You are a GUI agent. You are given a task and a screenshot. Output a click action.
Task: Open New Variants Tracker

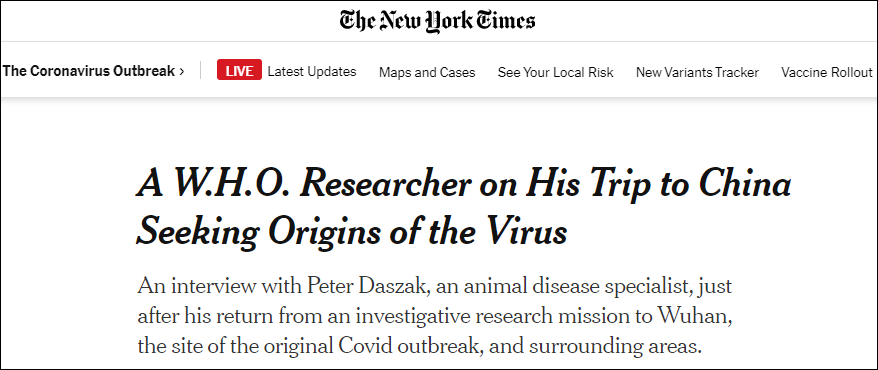click(697, 72)
